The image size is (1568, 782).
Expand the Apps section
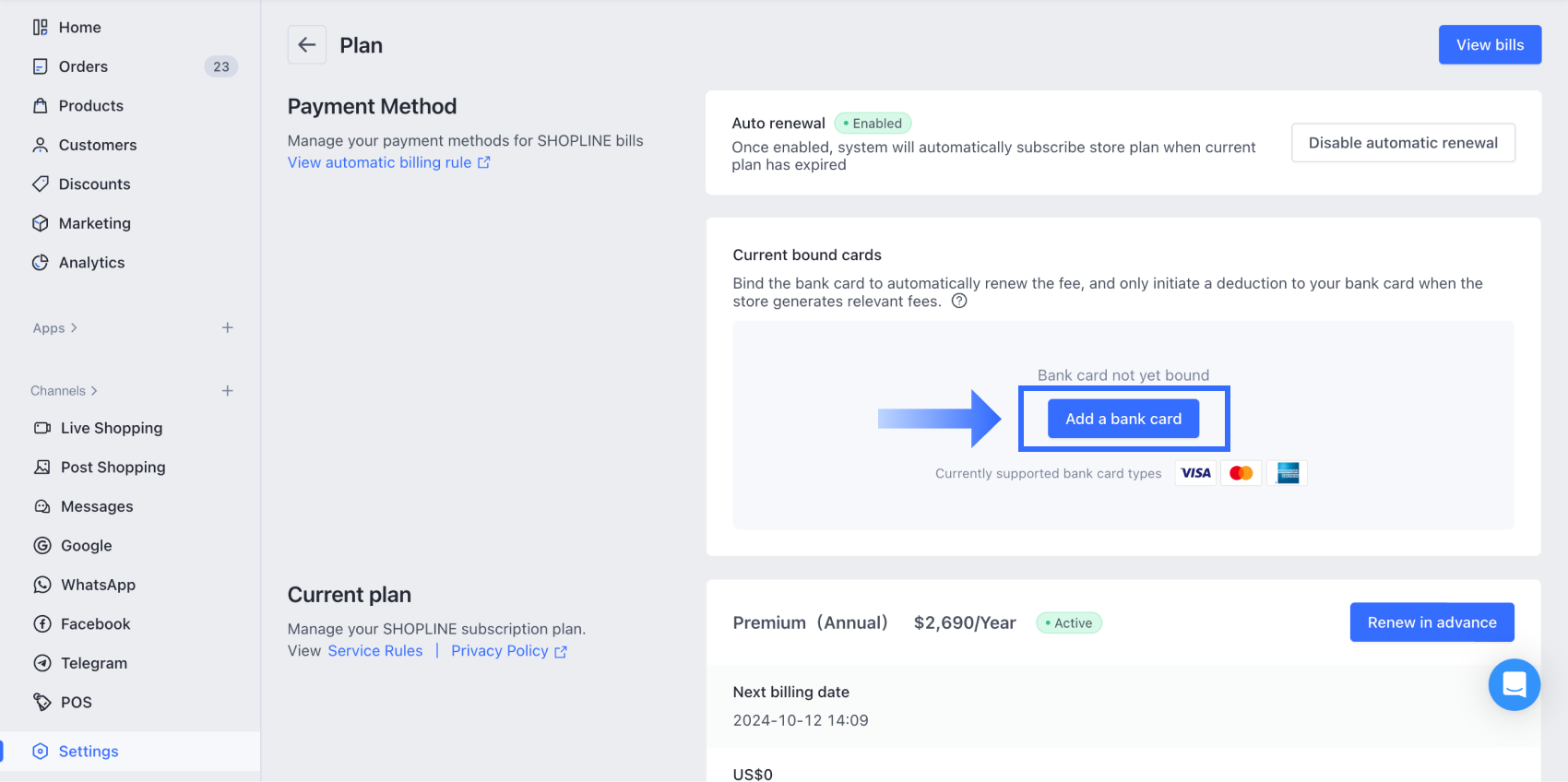pyautogui.click(x=55, y=328)
